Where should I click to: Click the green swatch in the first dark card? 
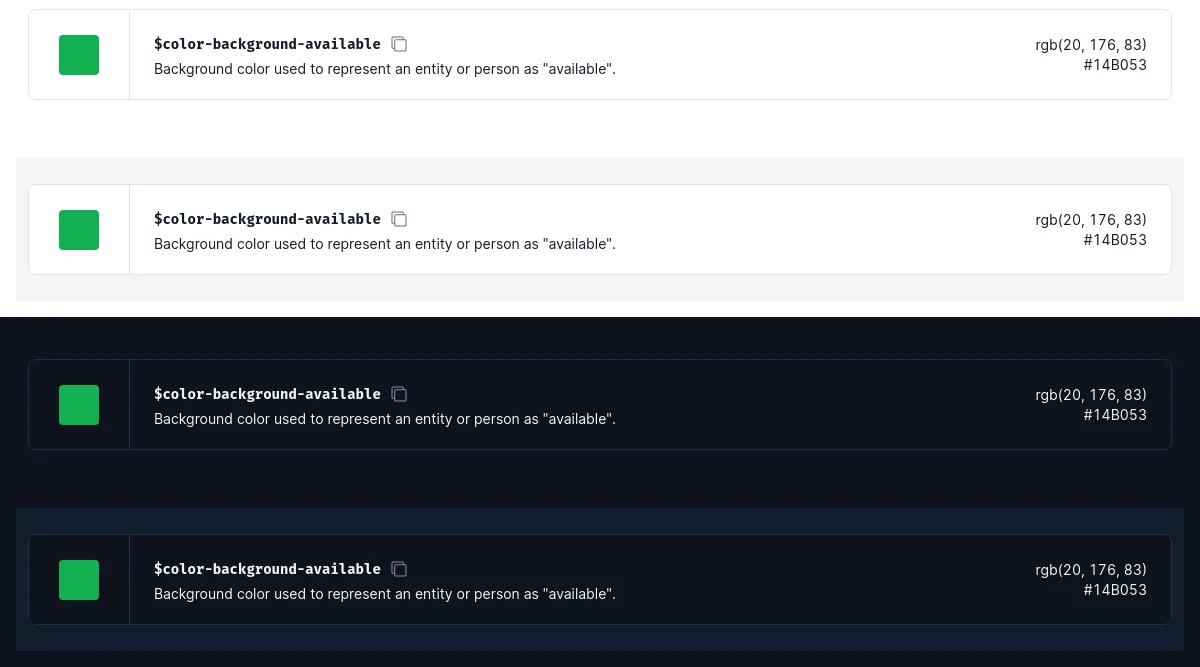click(x=79, y=405)
